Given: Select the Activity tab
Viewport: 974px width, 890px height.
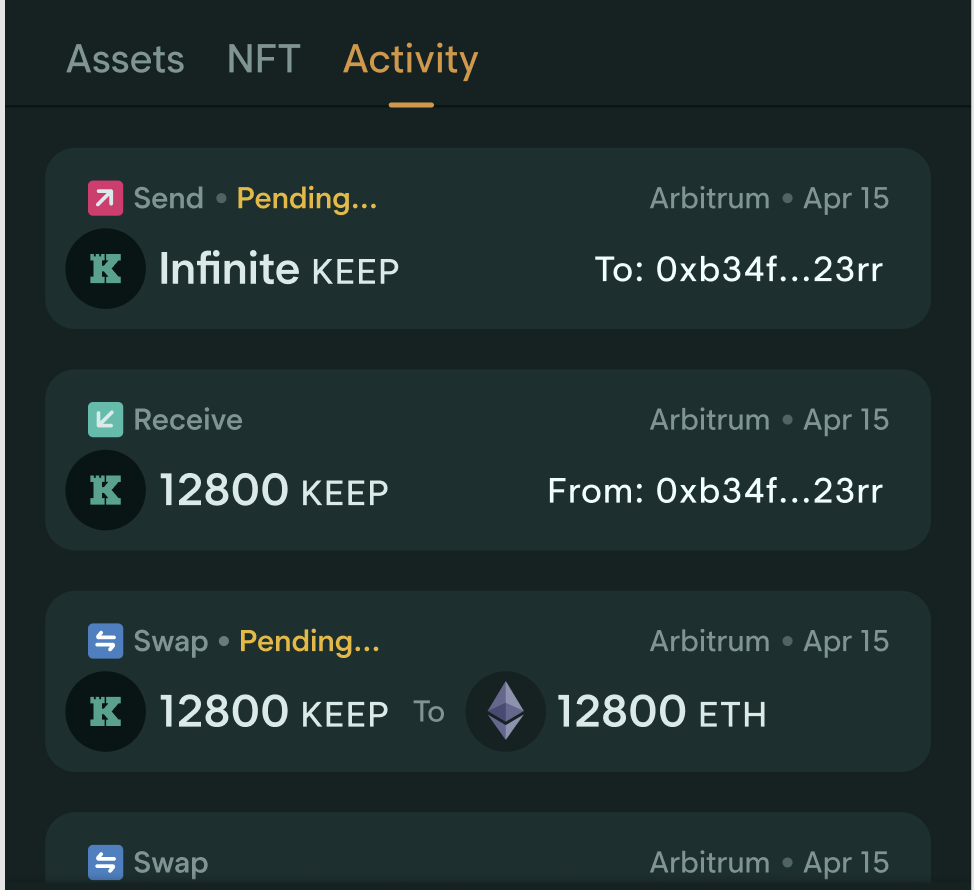Looking at the screenshot, I should [x=410, y=60].
